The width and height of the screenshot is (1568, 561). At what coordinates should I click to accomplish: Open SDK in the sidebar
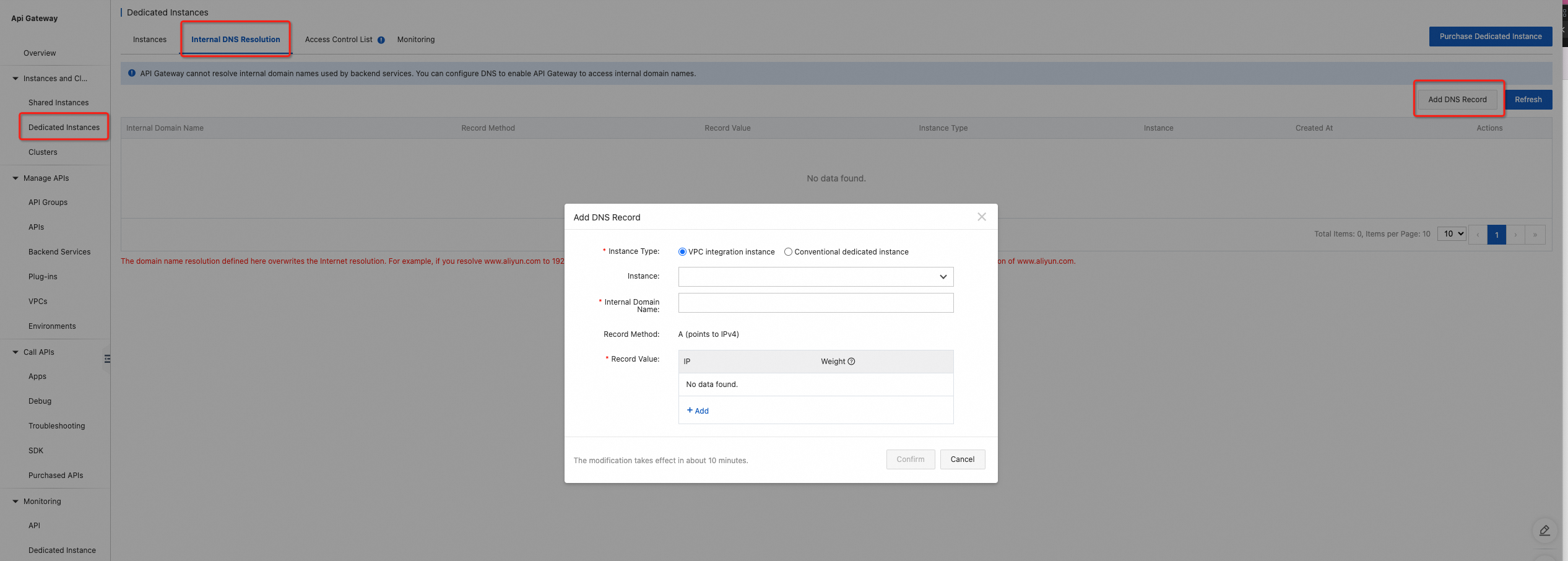point(36,451)
